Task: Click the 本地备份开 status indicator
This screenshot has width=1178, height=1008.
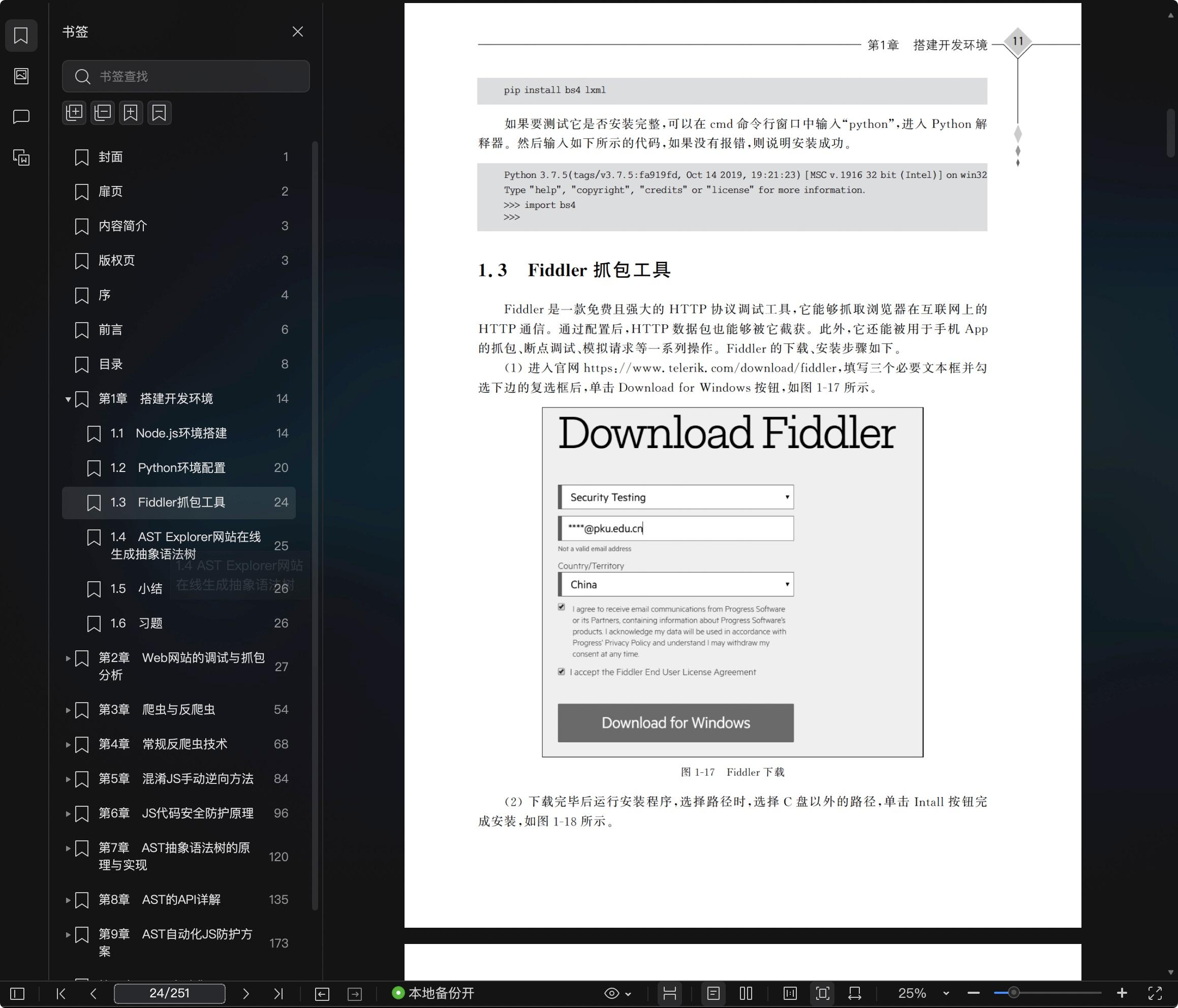Action: [433, 993]
